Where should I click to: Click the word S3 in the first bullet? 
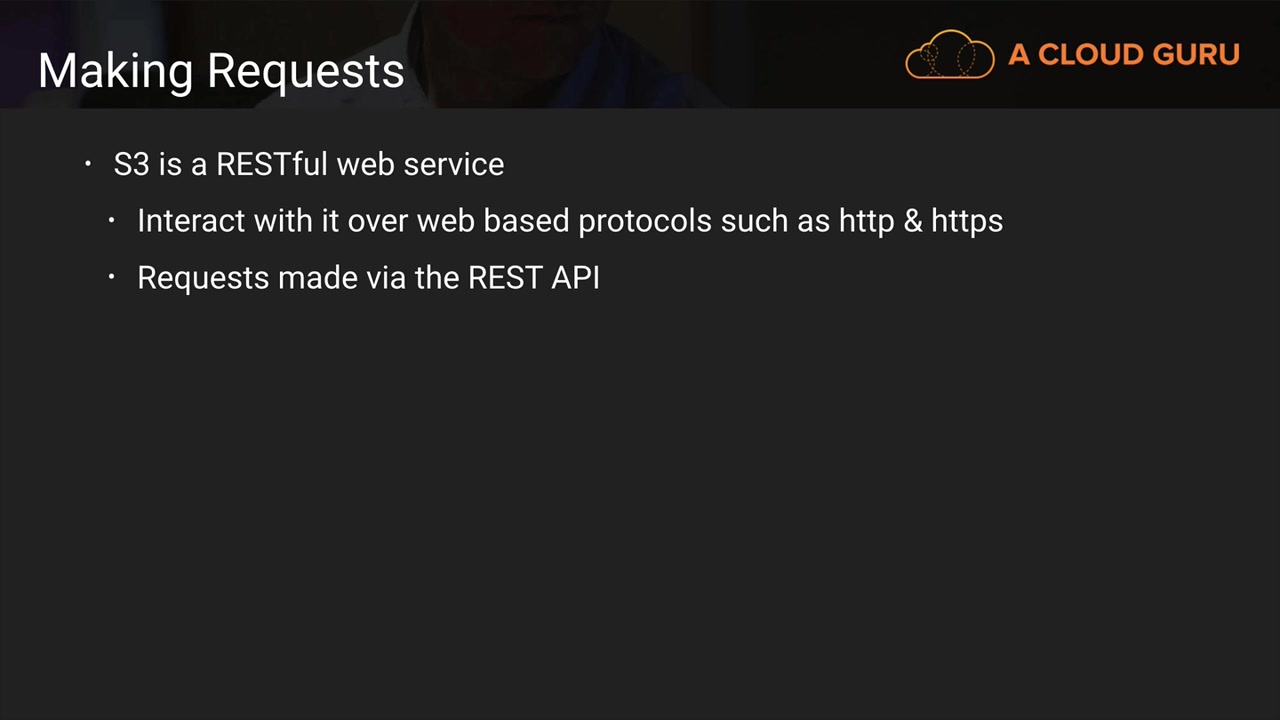pyautogui.click(x=131, y=165)
